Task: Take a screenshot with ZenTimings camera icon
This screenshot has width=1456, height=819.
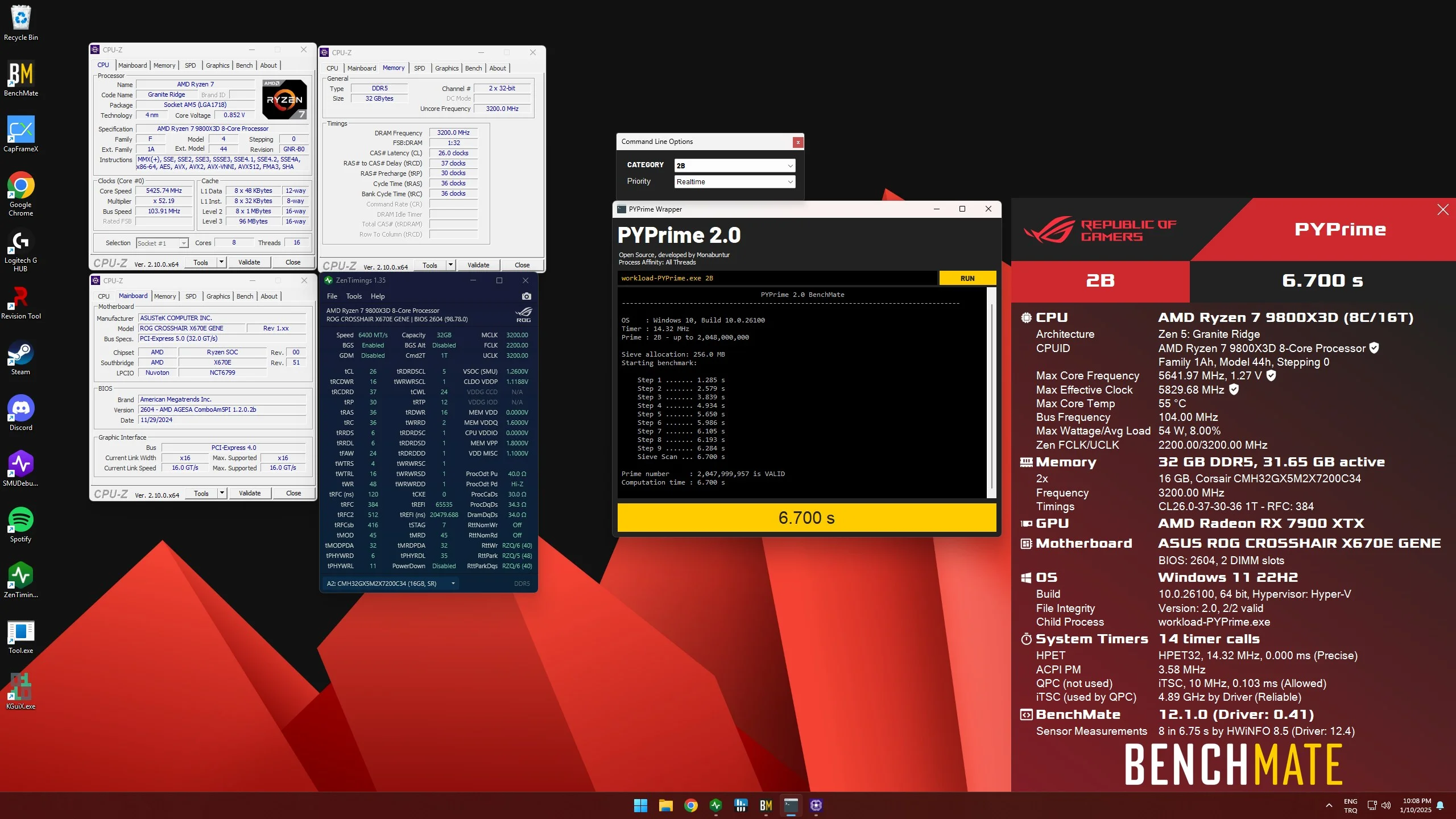Action: [x=526, y=296]
